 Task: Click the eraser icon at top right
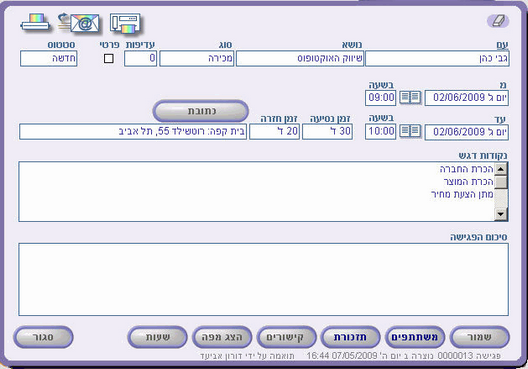(x=498, y=21)
